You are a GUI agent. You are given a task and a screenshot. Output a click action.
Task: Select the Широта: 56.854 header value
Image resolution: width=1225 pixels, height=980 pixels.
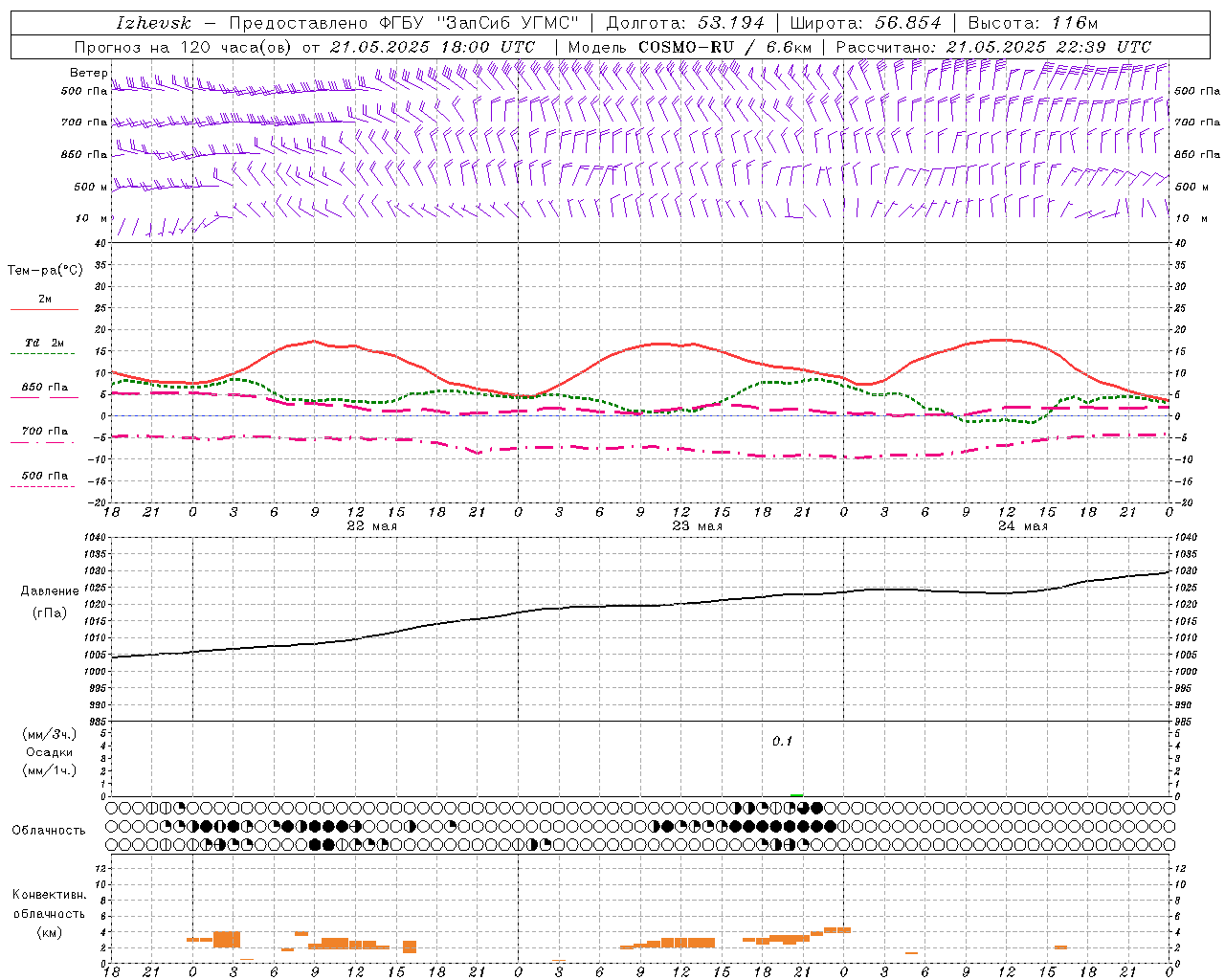866,23
